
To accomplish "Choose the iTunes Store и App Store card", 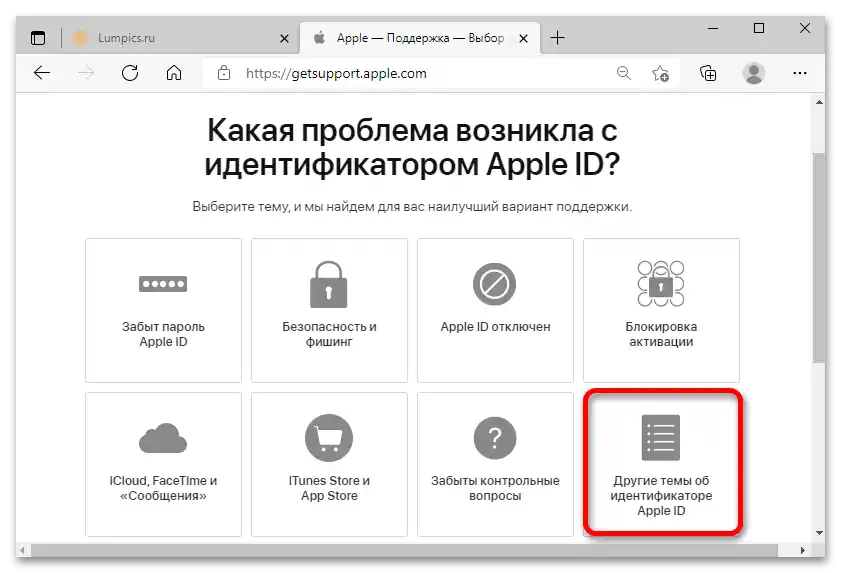I will click(329, 464).
